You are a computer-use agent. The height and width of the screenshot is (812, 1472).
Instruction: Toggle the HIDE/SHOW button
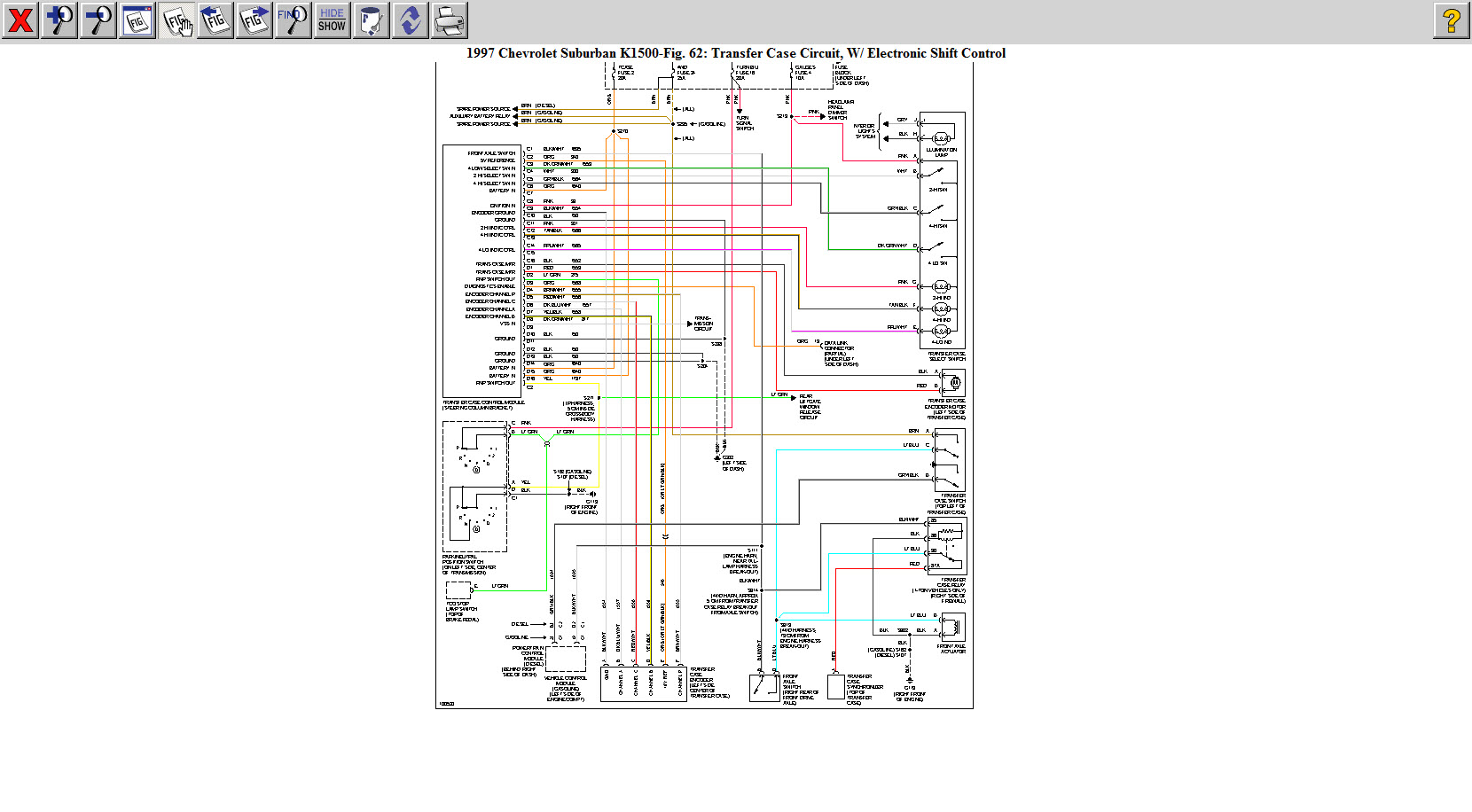point(332,20)
